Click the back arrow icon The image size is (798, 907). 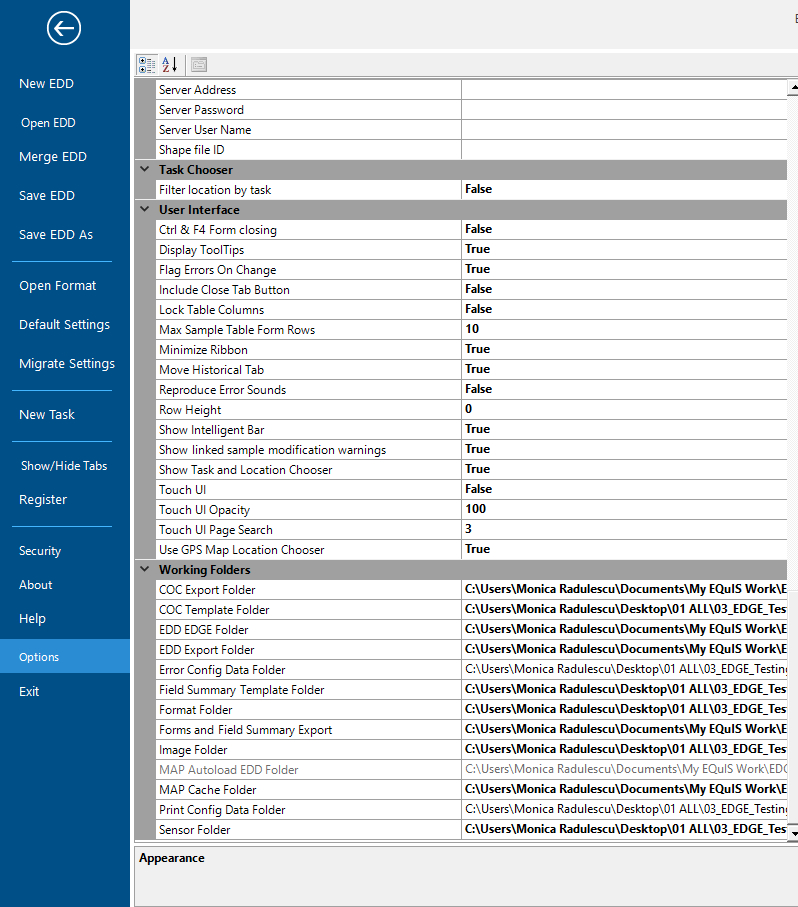tap(64, 28)
